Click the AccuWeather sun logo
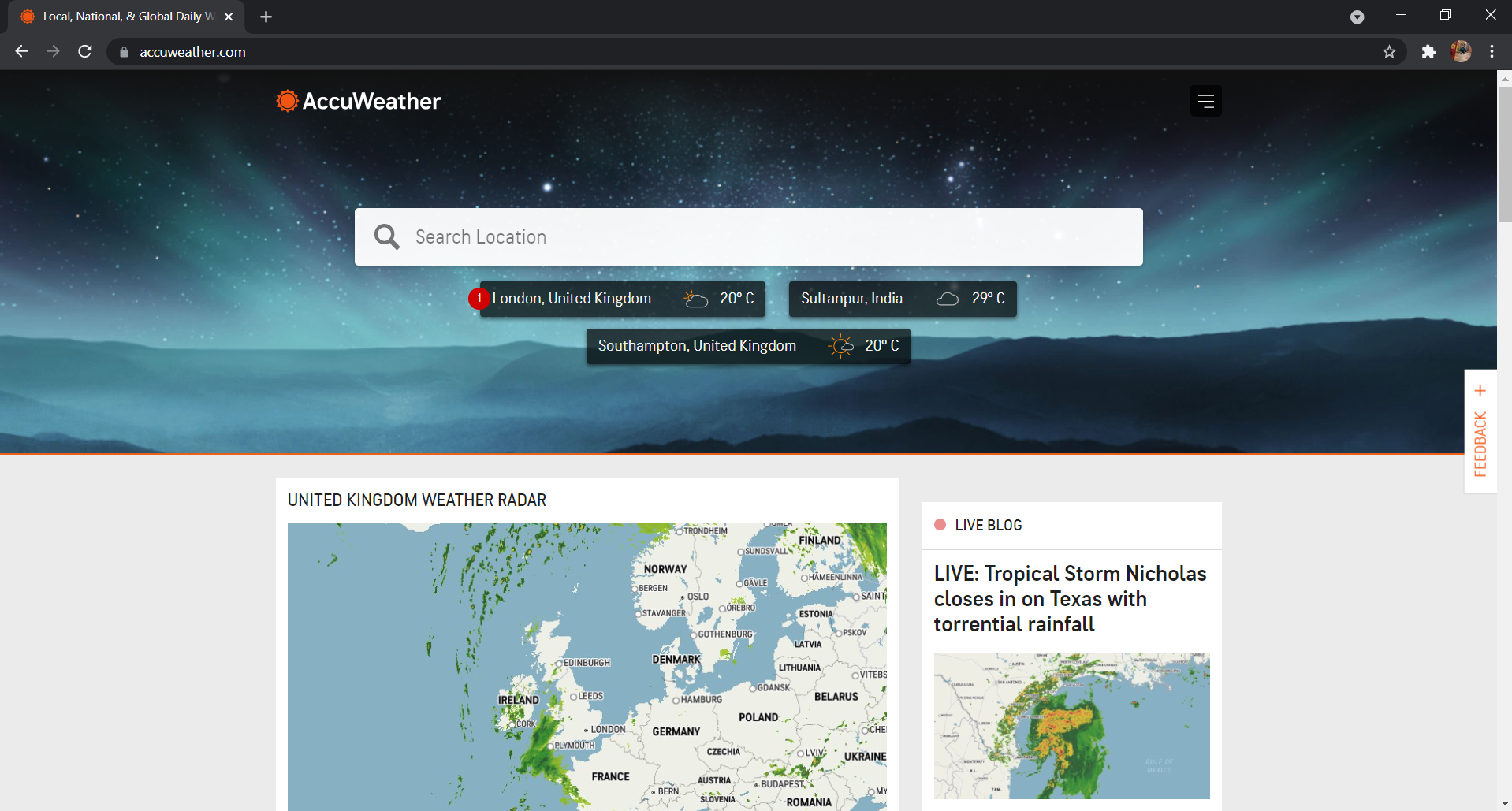This screenshot has height=811, width=1512. coord(287,101)
